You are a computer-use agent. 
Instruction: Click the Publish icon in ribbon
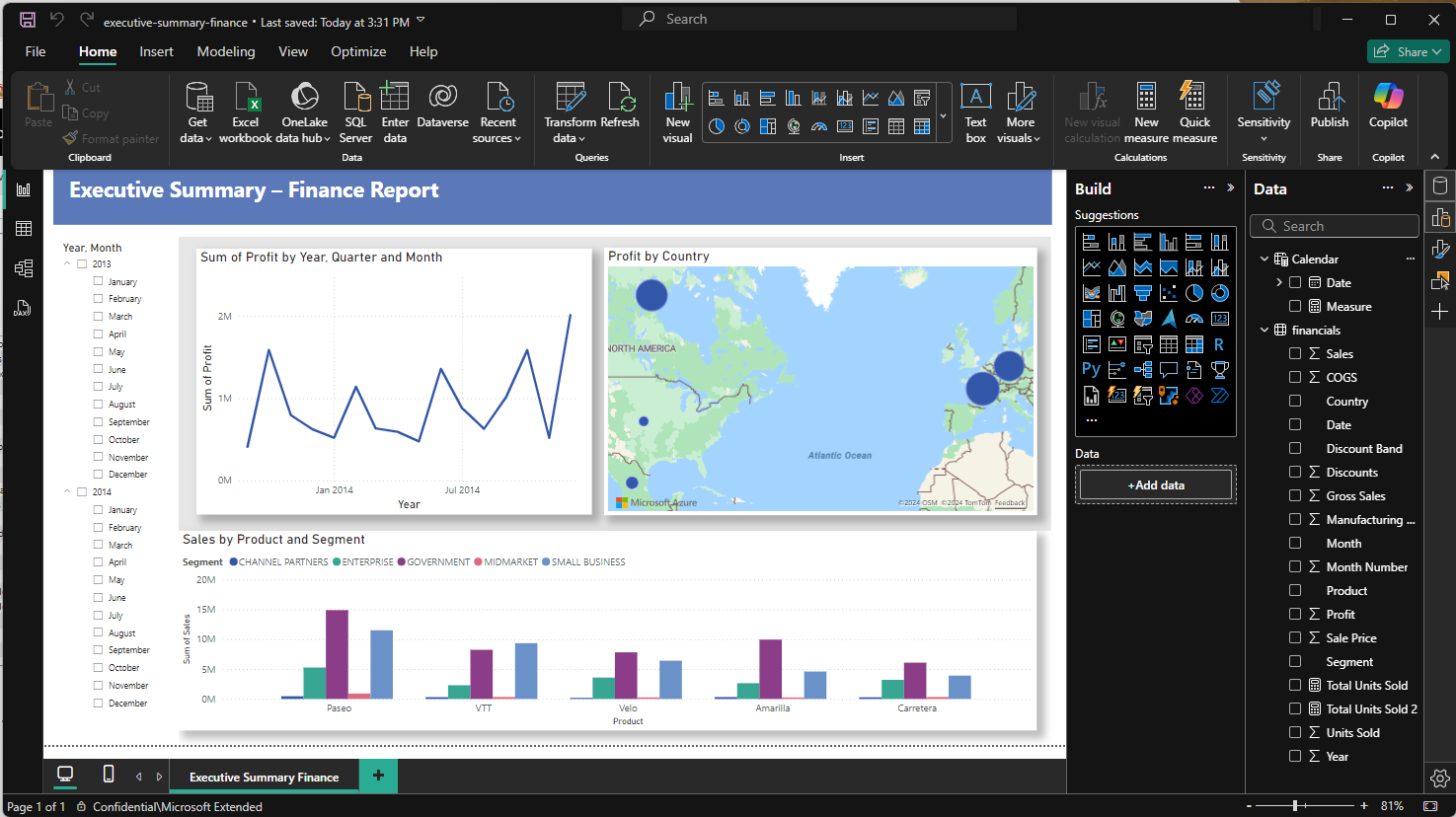pyautogui.click(x=1329, y=97)
